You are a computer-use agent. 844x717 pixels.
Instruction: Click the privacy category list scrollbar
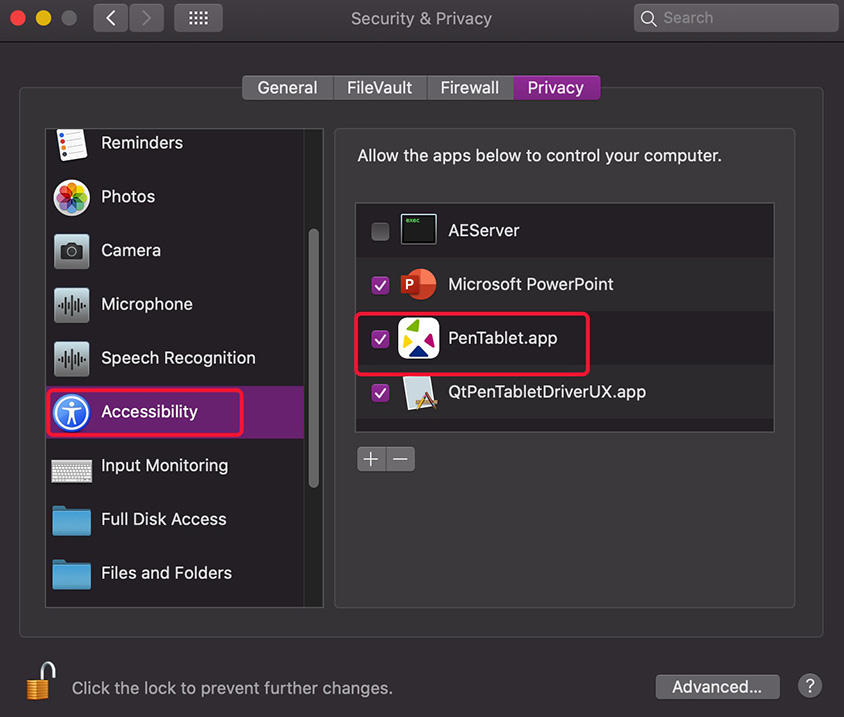pos(313,358)
